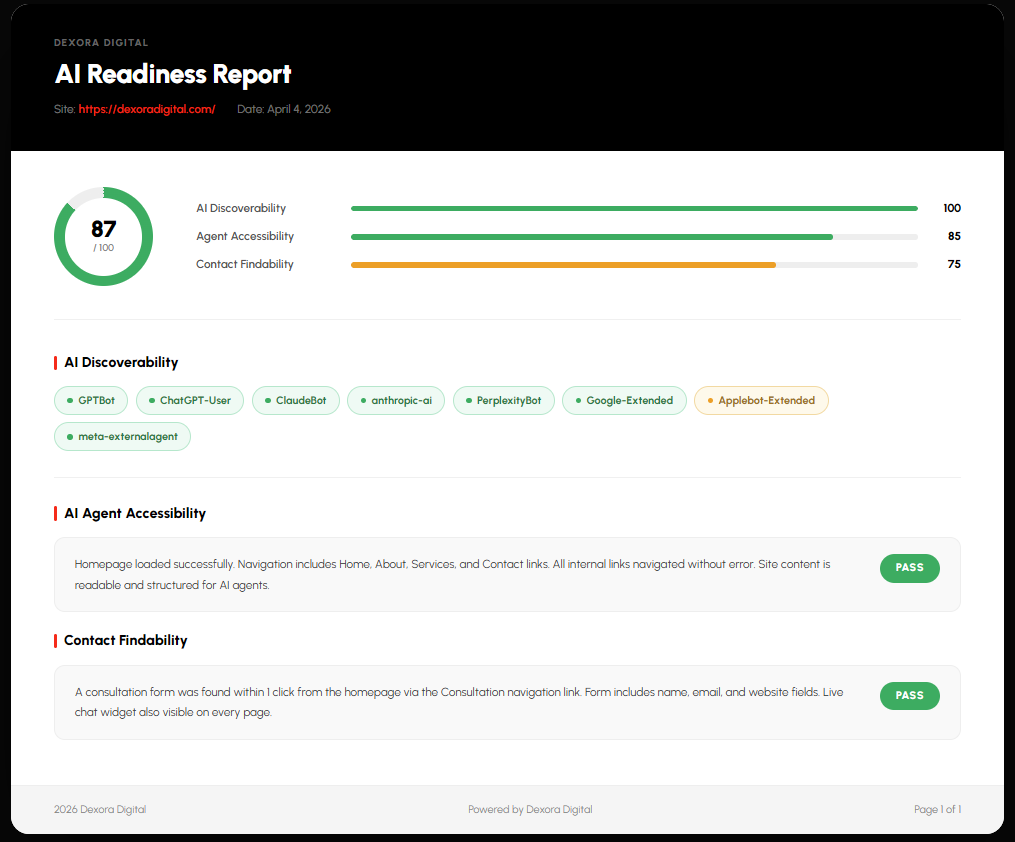Screen dimensions: 1015x842
Task: Expand the AI Agent Accessibility section
Action: coord(135,512)
